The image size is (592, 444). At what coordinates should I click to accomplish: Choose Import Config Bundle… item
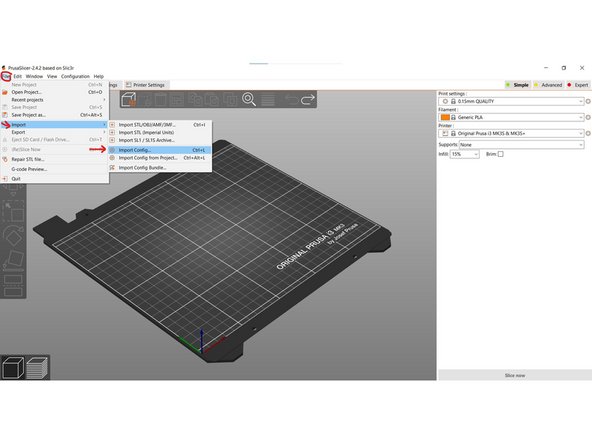(160, 168)
